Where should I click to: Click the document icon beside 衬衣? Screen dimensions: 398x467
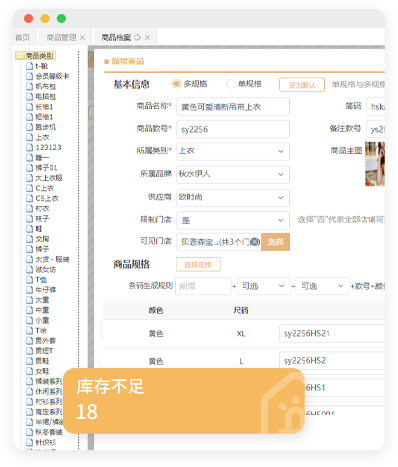(29, 208)
